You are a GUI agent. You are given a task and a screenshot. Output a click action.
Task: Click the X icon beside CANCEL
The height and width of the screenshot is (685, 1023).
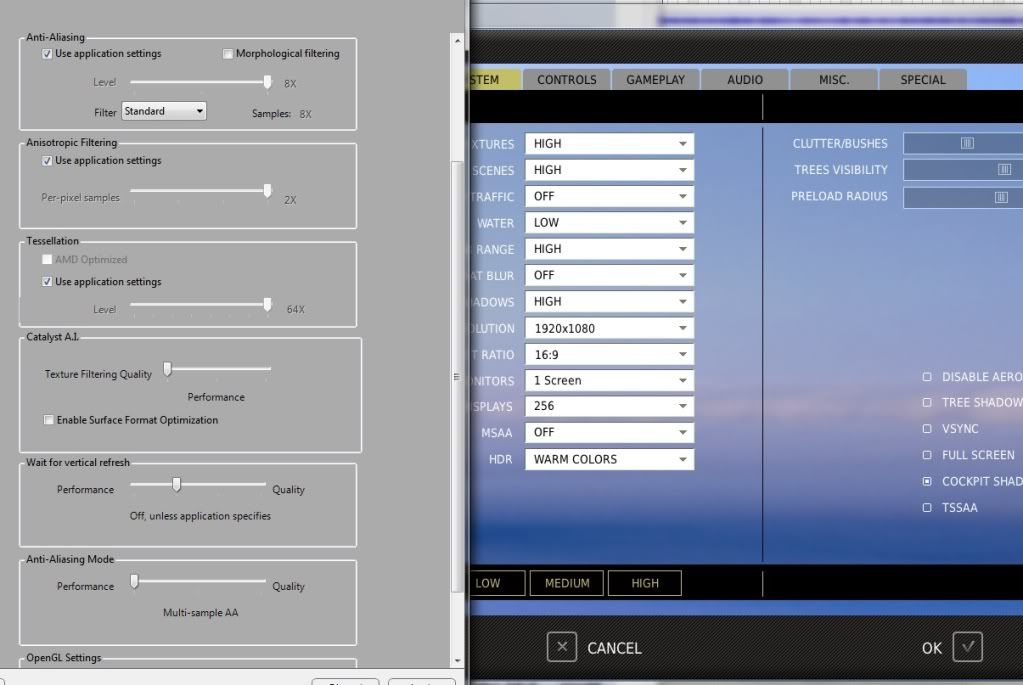(562, 647)
